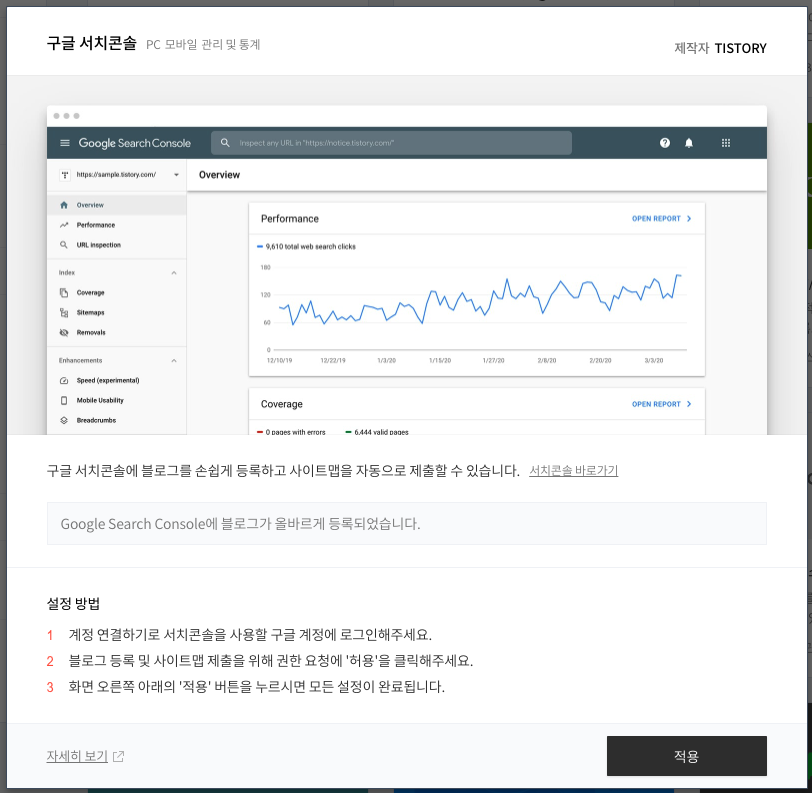
Task: Click the Overview page heading
Action: point(219,175)
